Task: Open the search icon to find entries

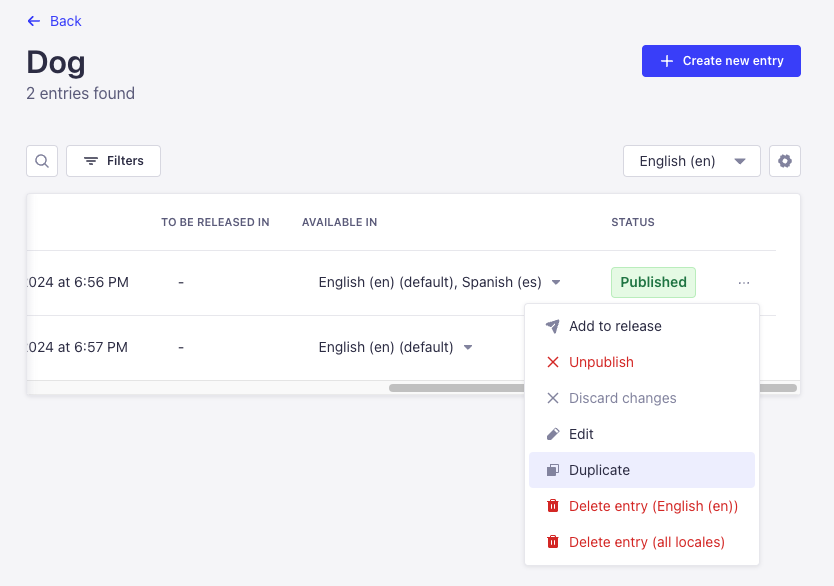Action: pos(41,160)
